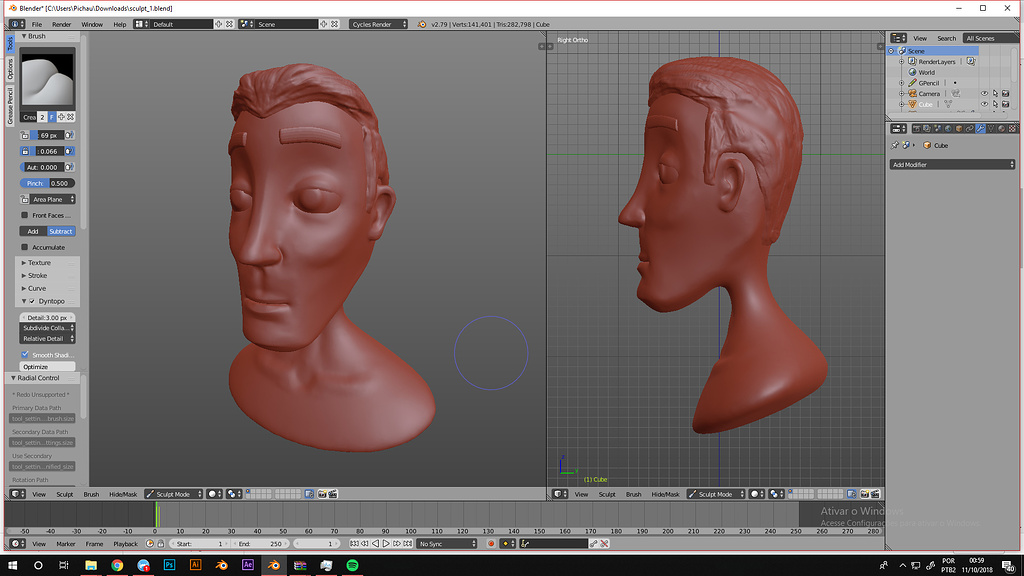Image resolution: width=1024 pixels, height=576 pixels.
Task: Open the Object properties cube tab
Action: tap(959, 129)
